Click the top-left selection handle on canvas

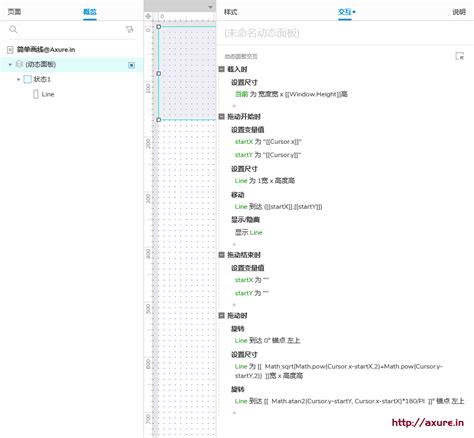(x=159, y=27)
